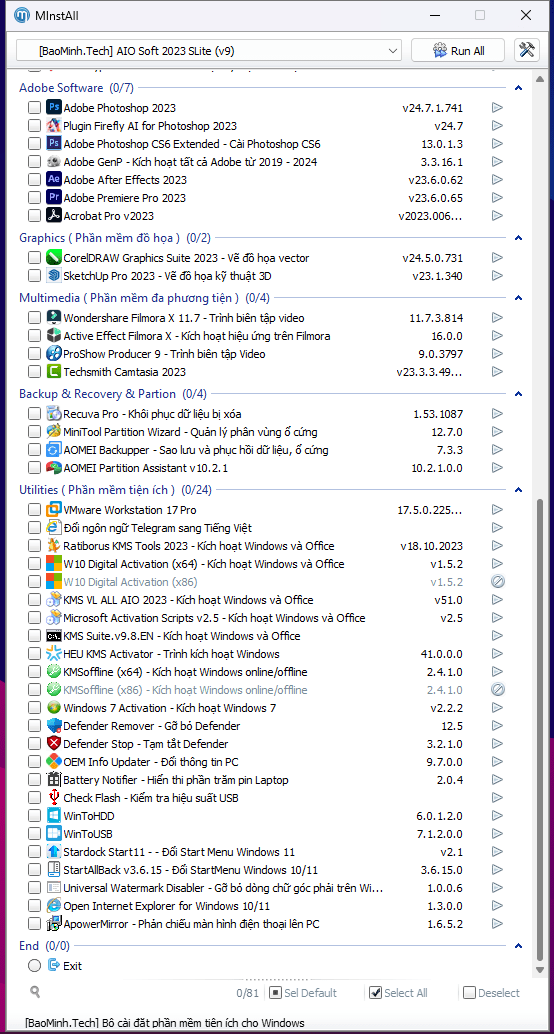
Task: Open settings with the wrench and hammer icon
Action: 526,51
